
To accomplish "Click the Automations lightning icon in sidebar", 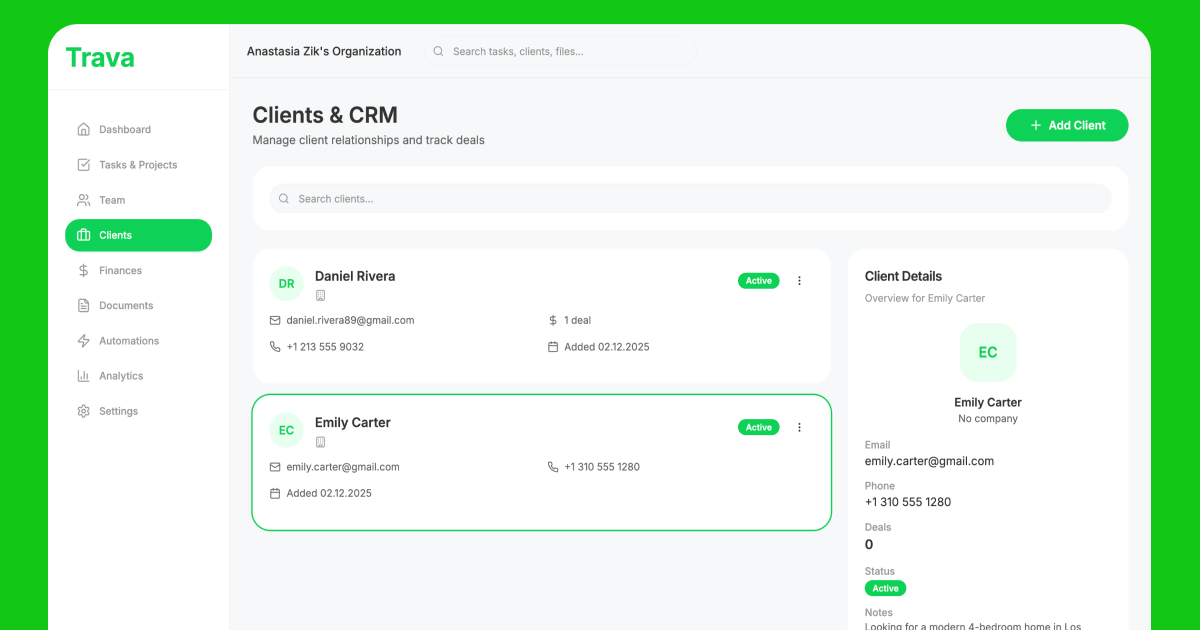I will 84,341.
